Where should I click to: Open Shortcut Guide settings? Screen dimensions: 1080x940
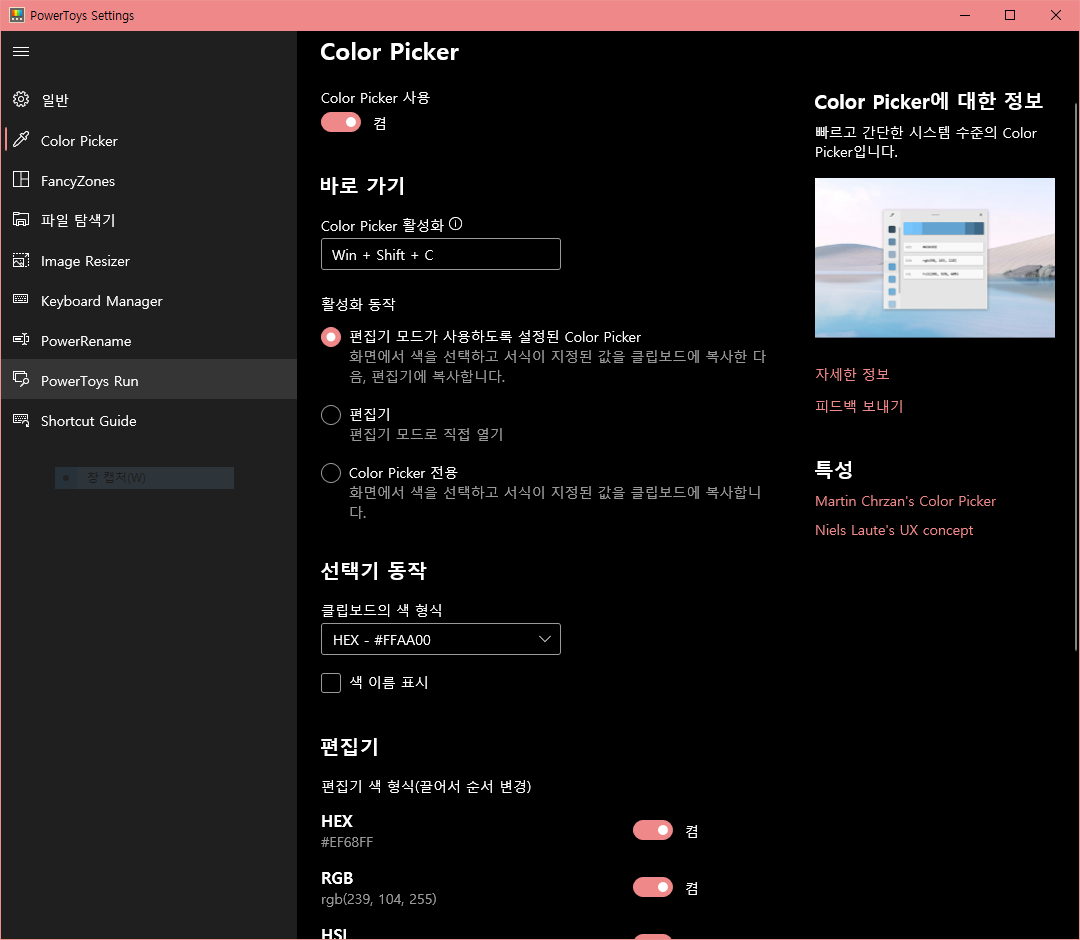pyautogui.click(x=149, y=421)
